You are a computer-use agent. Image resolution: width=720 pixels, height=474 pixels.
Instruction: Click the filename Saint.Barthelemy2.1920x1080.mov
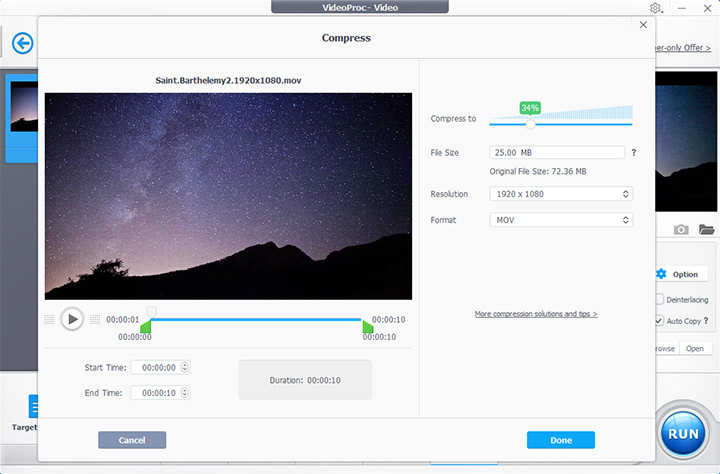click(228, 80)
